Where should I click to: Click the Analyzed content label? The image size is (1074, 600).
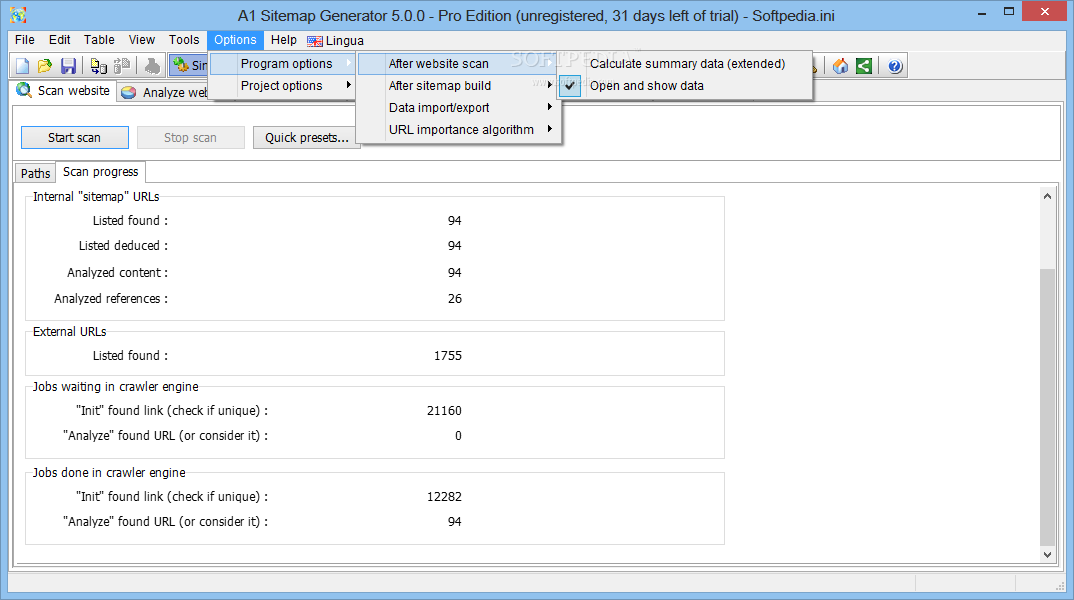click(x=117, y=273)
